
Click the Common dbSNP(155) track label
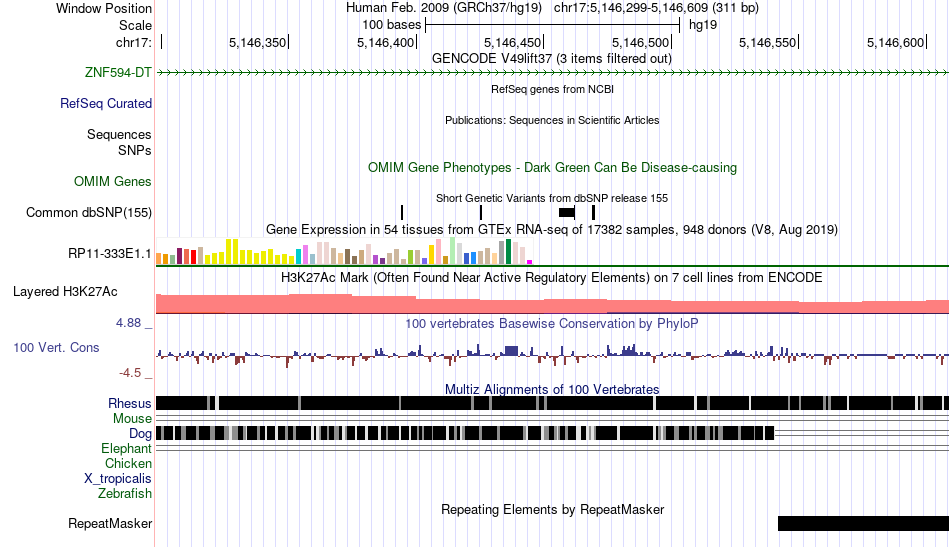tap(89, 213)
